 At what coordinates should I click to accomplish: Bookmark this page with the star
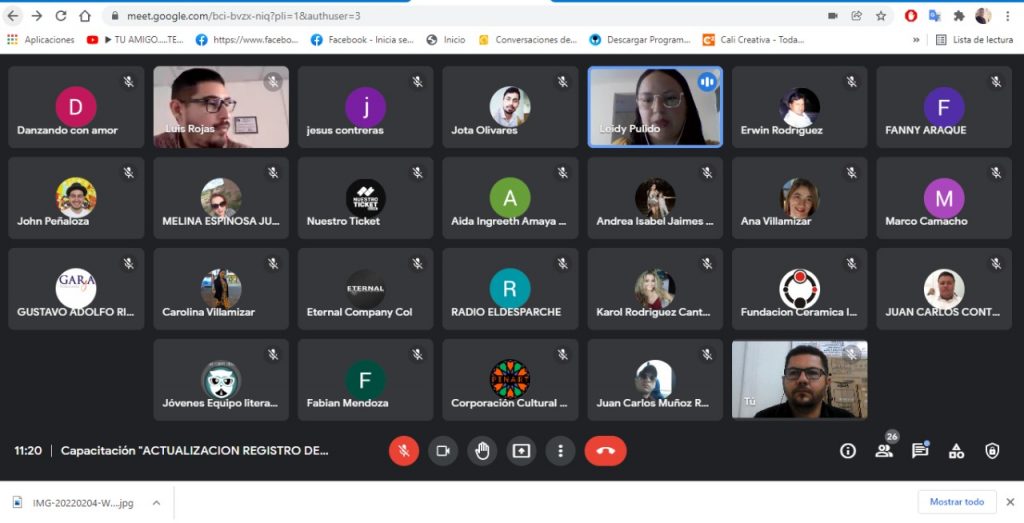click(x=881, y=16)
